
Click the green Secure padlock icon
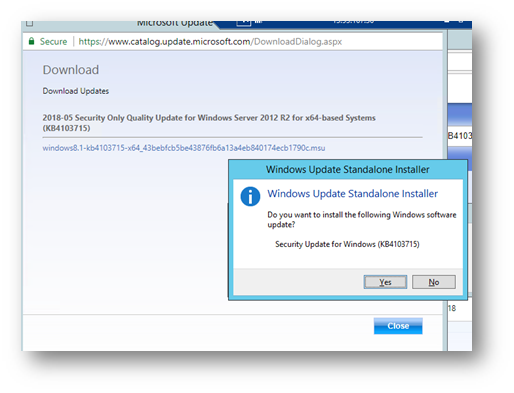tap(31, 41)
